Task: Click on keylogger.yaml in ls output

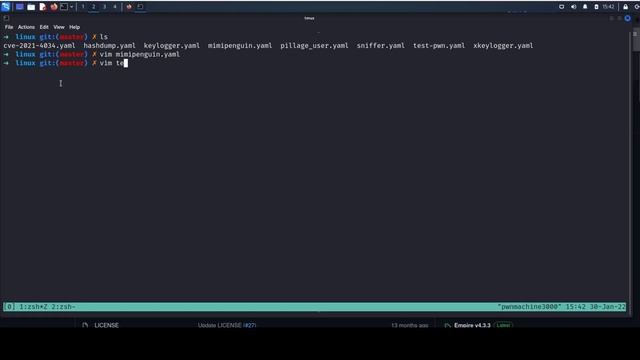Action: click(x=172, y=46)
